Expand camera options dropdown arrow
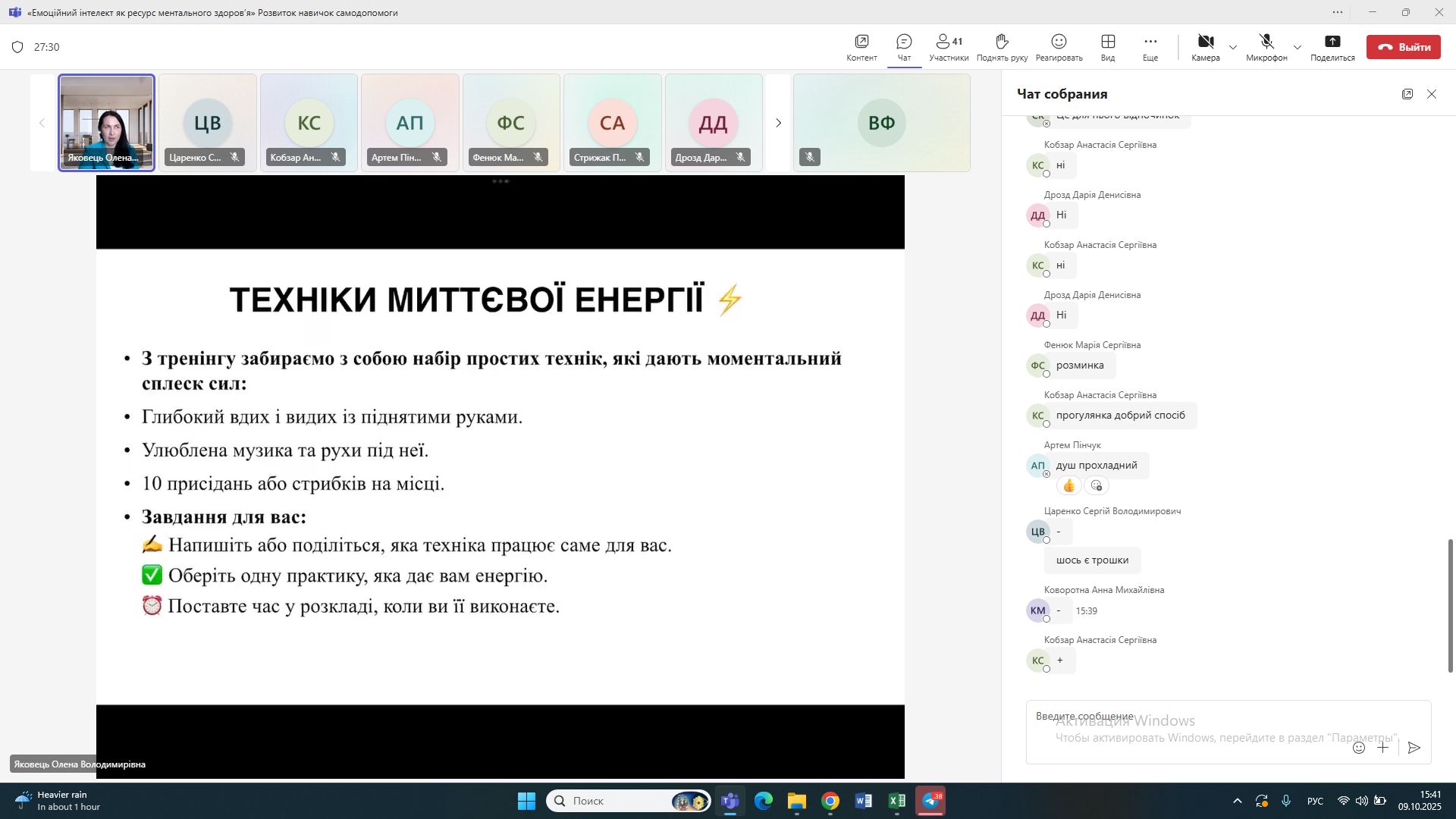 [x=1233, y=47]
